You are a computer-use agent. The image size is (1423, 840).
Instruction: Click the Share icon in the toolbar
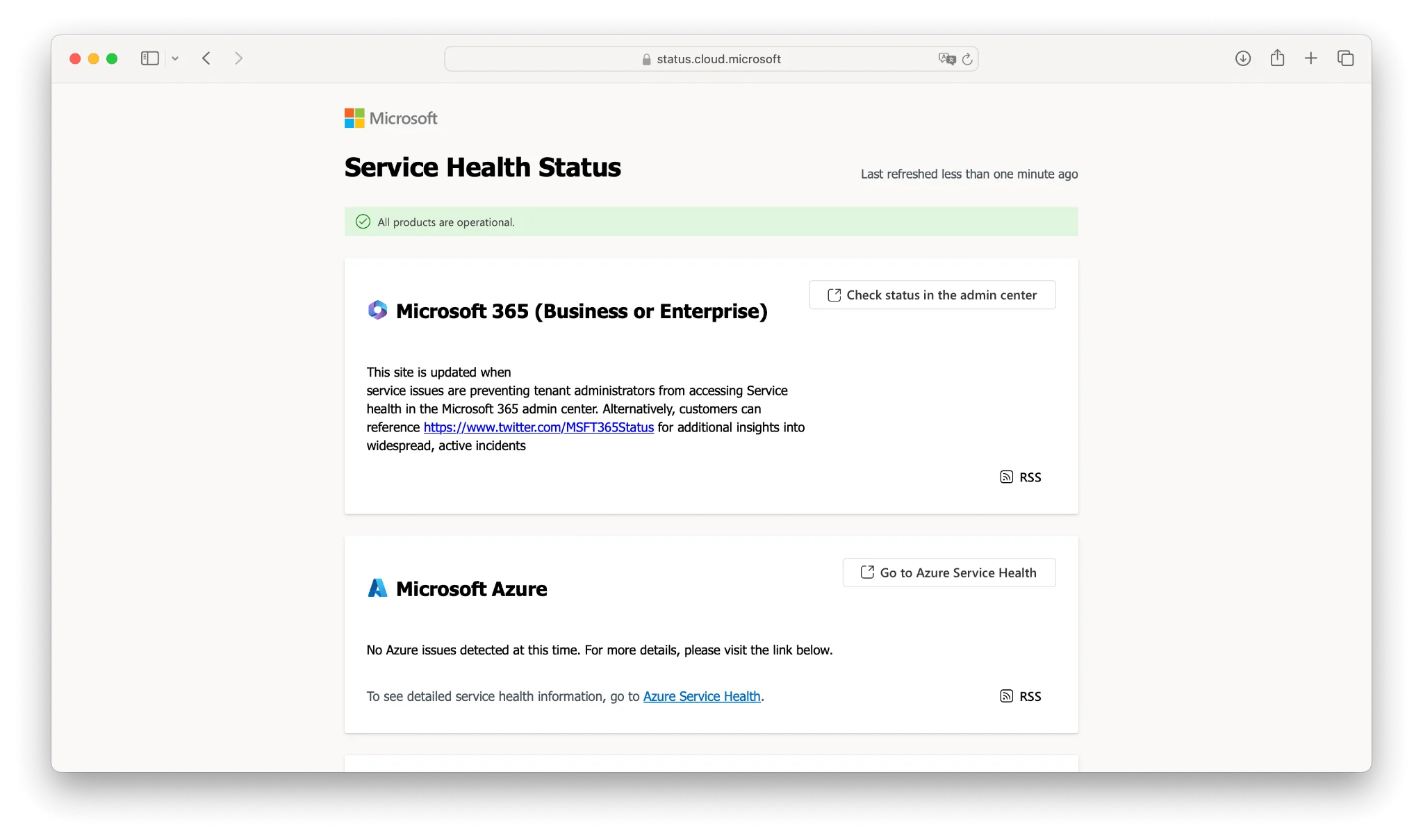pyautogui.click(x=1277, y=58)
